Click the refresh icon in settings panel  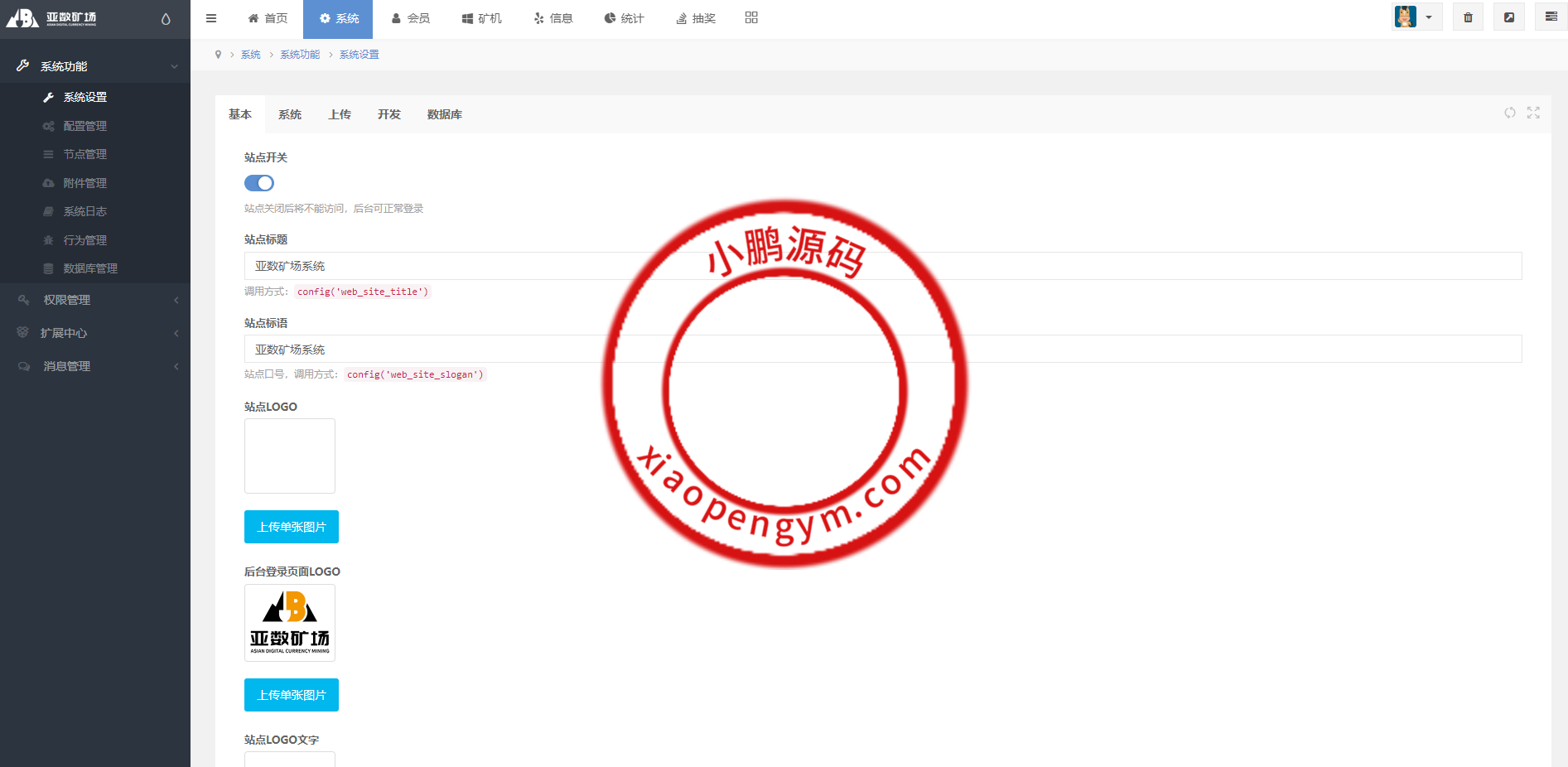click(x=1510, y=113)
